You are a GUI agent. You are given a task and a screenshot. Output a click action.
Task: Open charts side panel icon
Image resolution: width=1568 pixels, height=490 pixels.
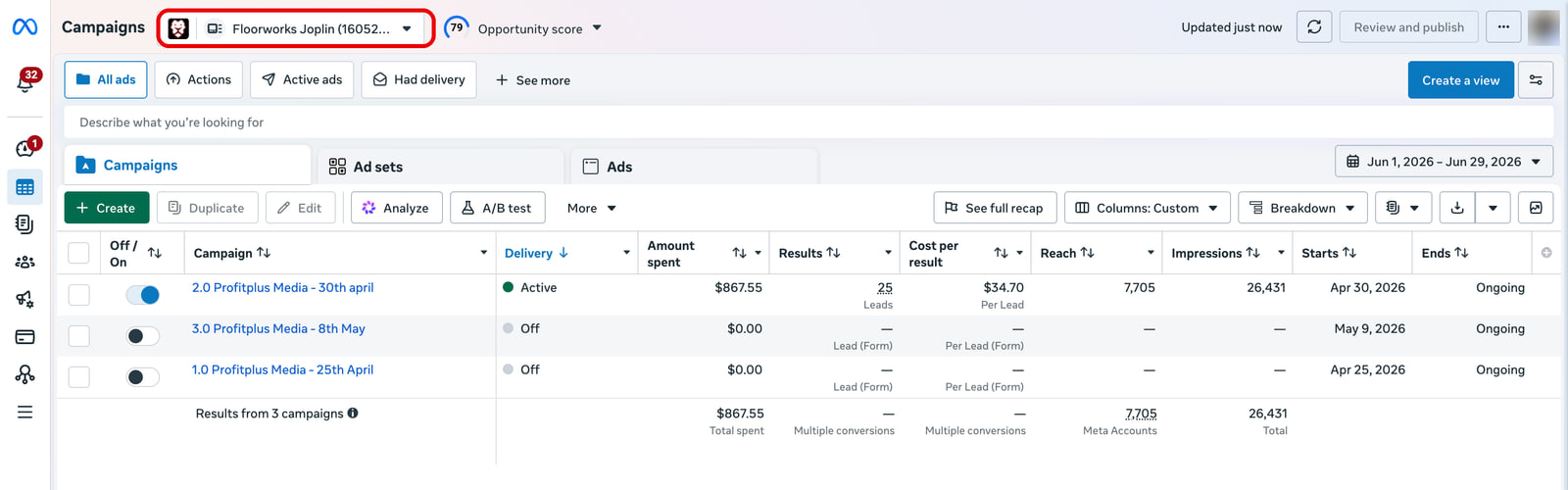(1536, 208)
